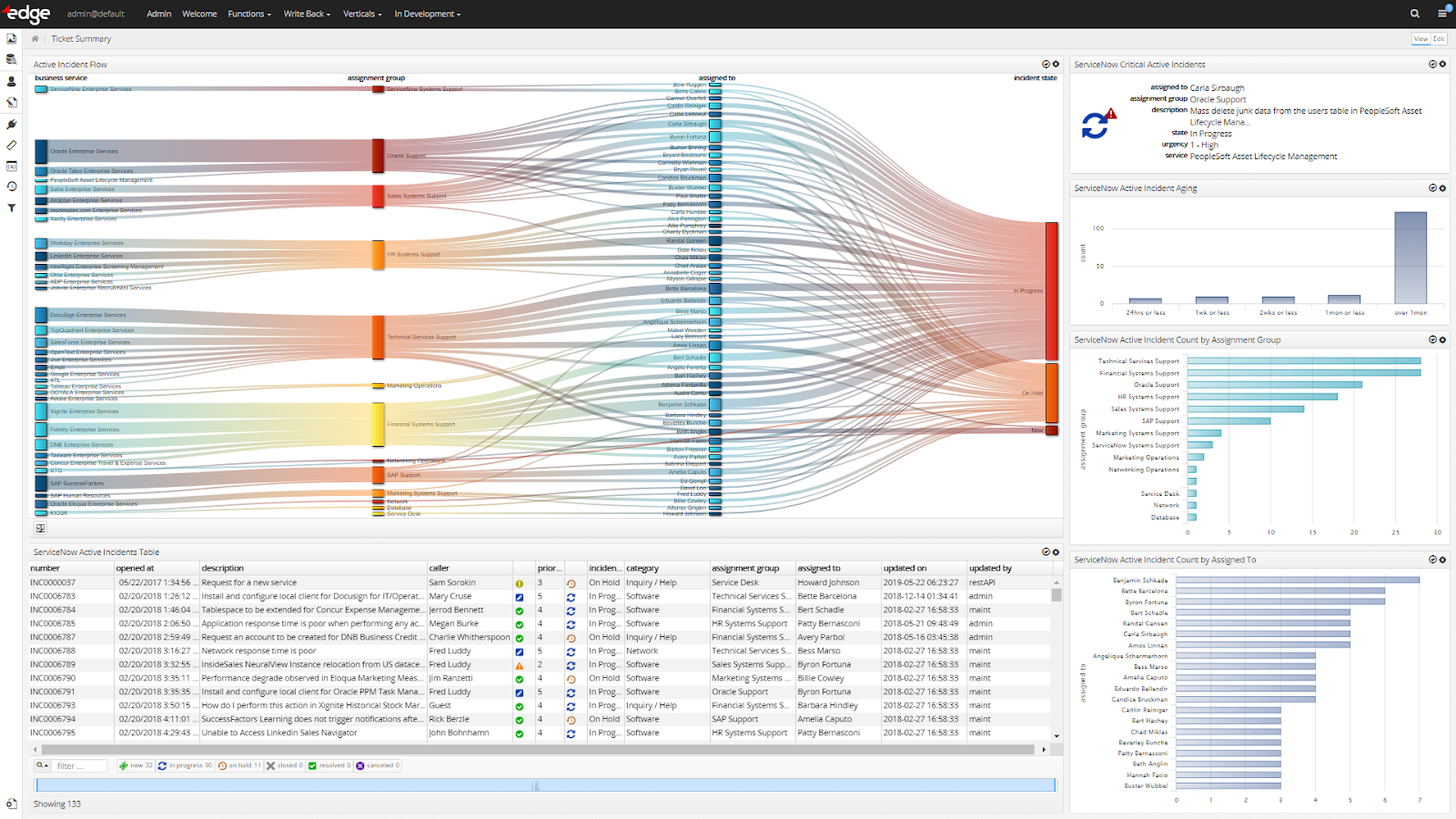The width and height of the screenshot is (1456, 819).
Task: Select incident row INC0006783
Action: 541,597
